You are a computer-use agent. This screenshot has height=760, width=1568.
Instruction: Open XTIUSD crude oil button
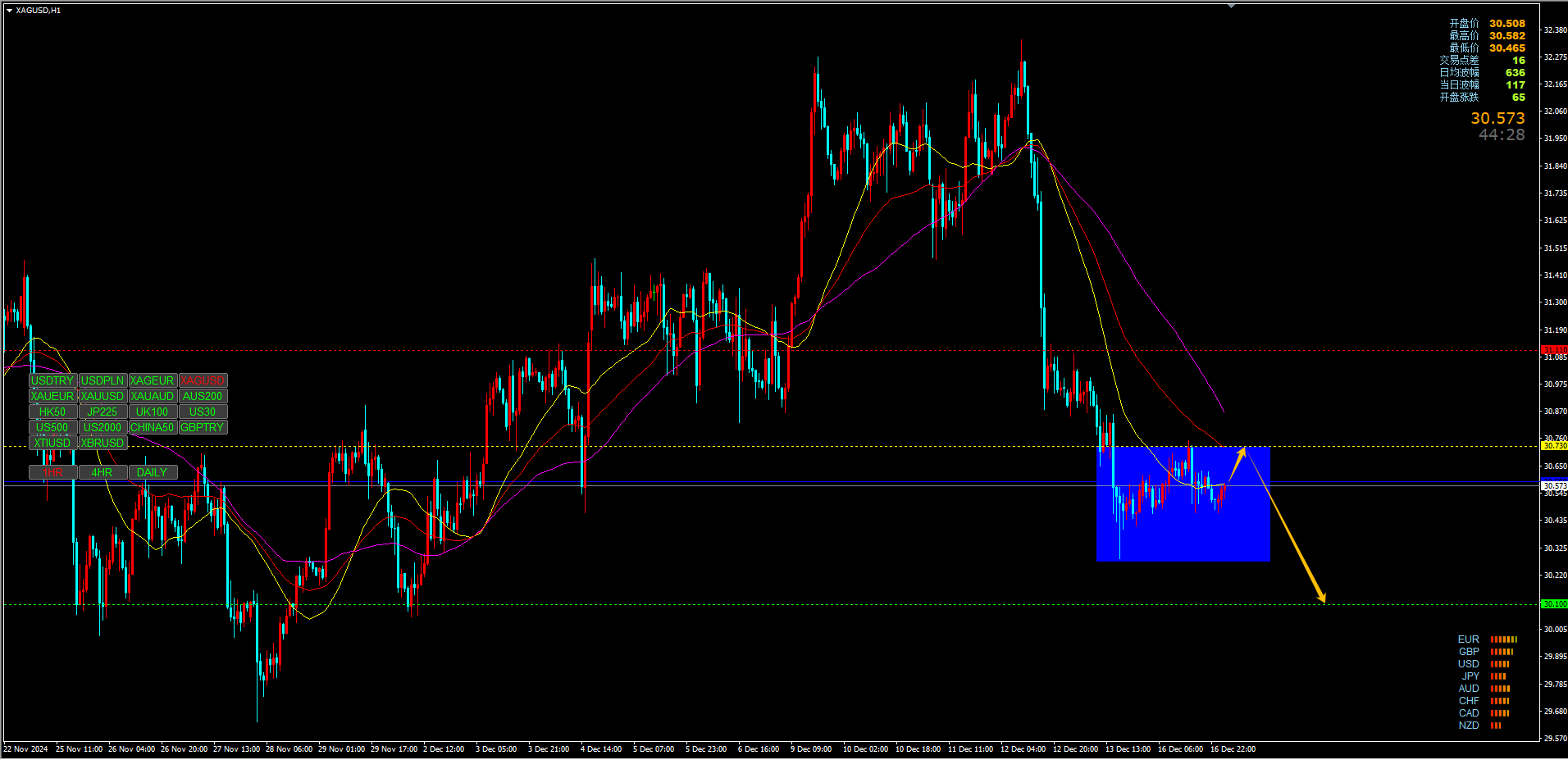coord(53,443)
